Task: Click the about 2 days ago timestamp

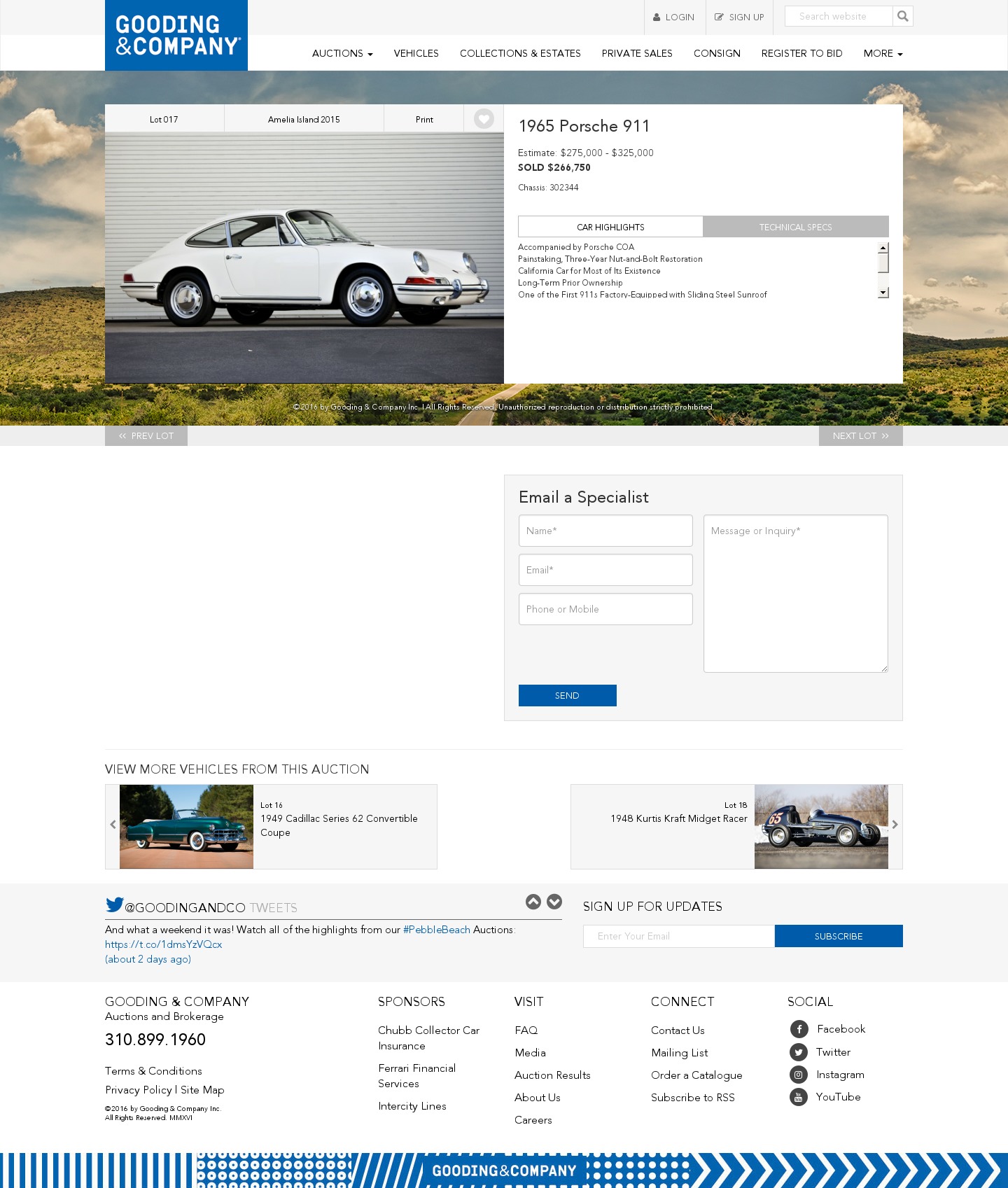Action: (x=148, y=959)
